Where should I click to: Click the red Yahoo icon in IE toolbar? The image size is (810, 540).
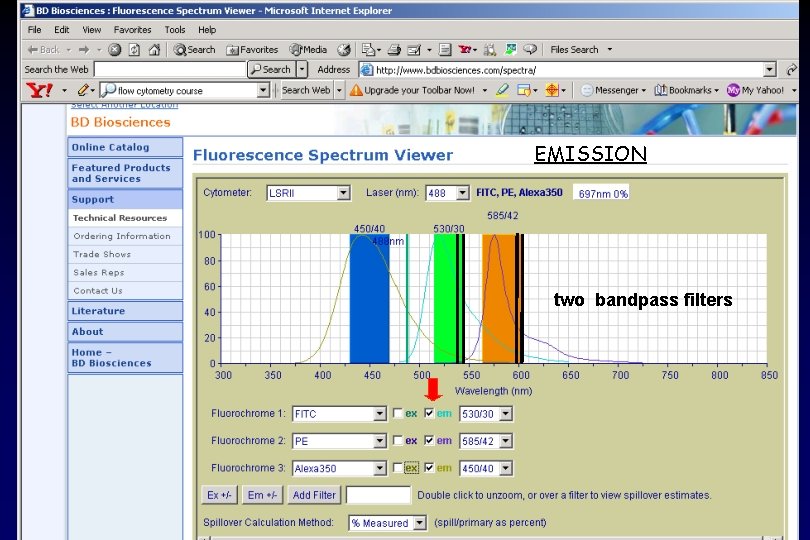click(465, 50)
